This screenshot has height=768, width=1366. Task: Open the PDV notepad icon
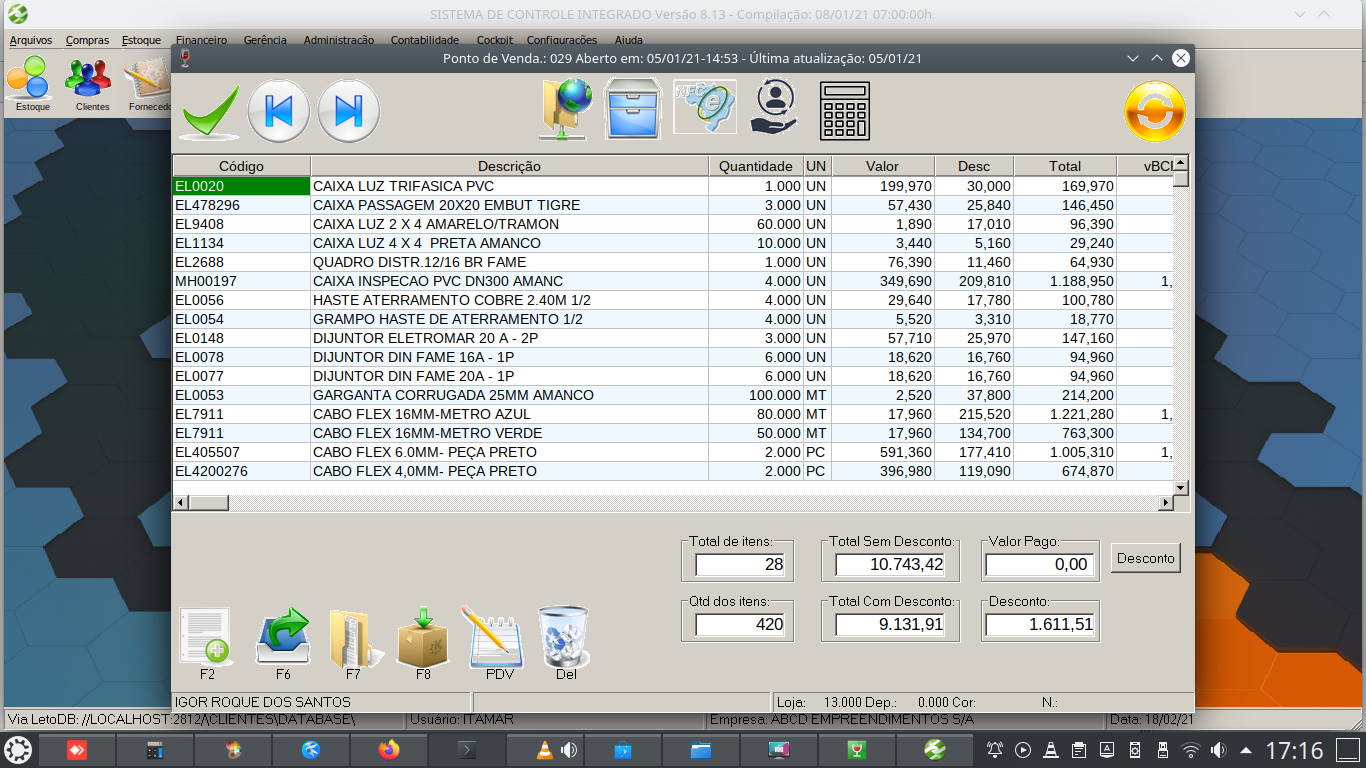(498, 637)
